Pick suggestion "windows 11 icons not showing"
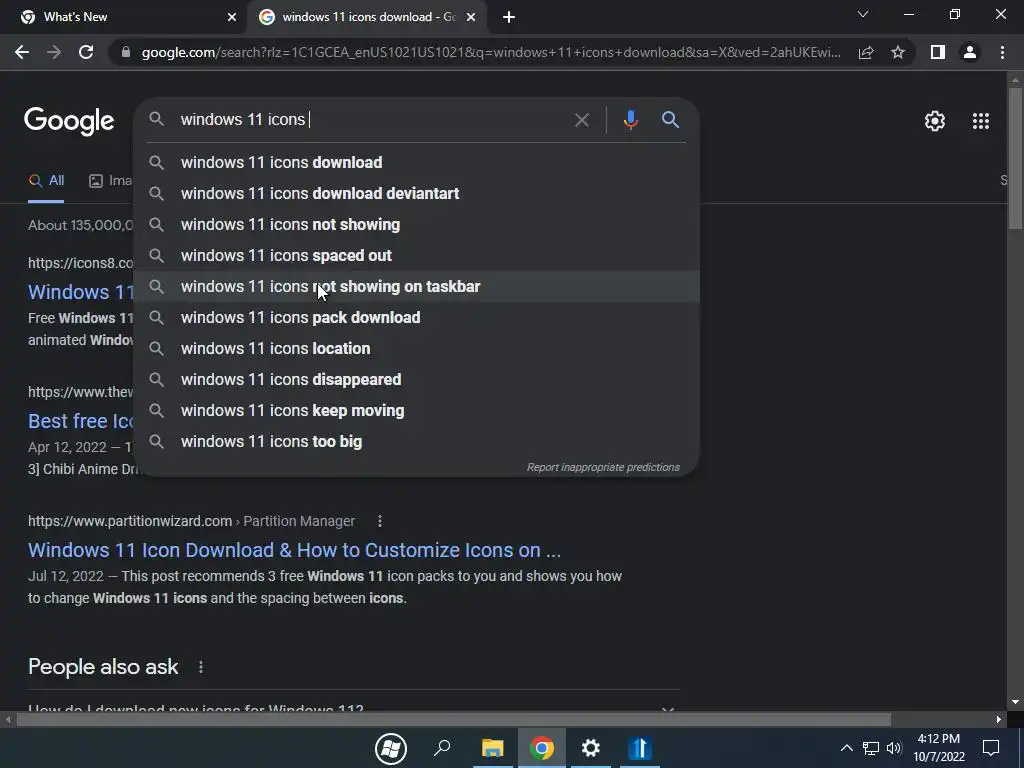The image size is (1024, 768). (x=417, y=225)
